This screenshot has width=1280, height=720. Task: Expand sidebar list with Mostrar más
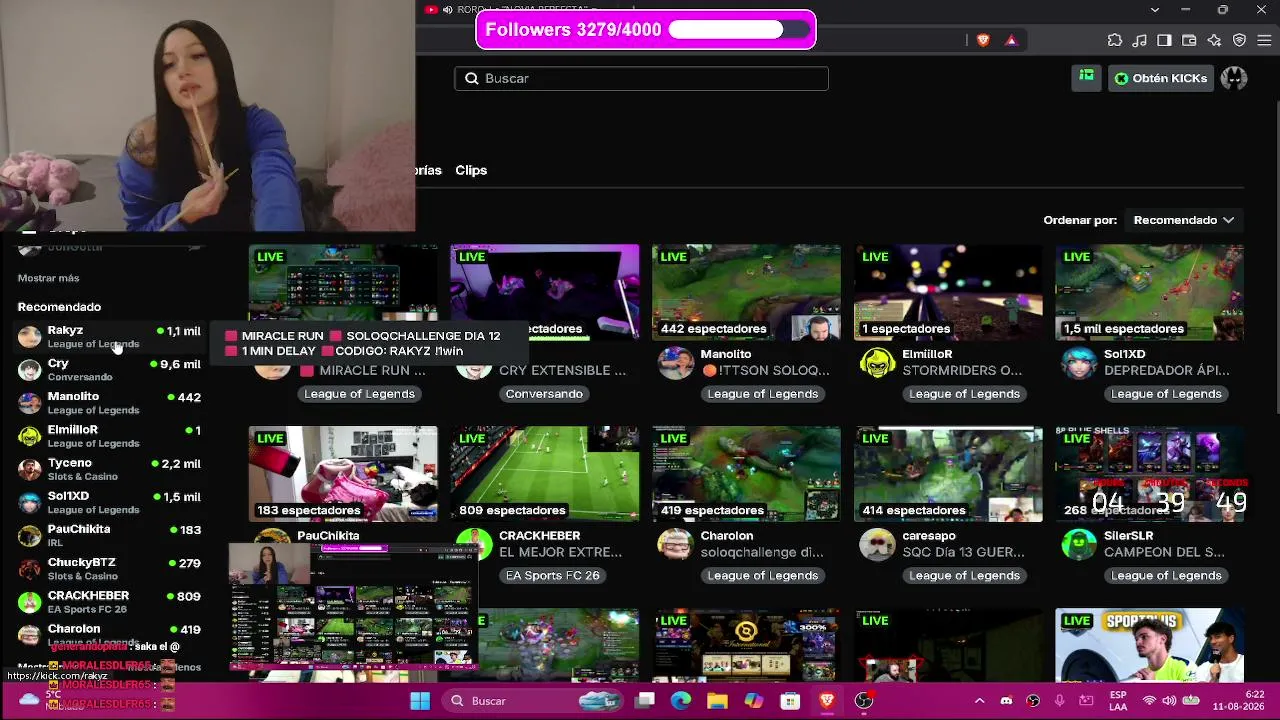tap(48, 278)
